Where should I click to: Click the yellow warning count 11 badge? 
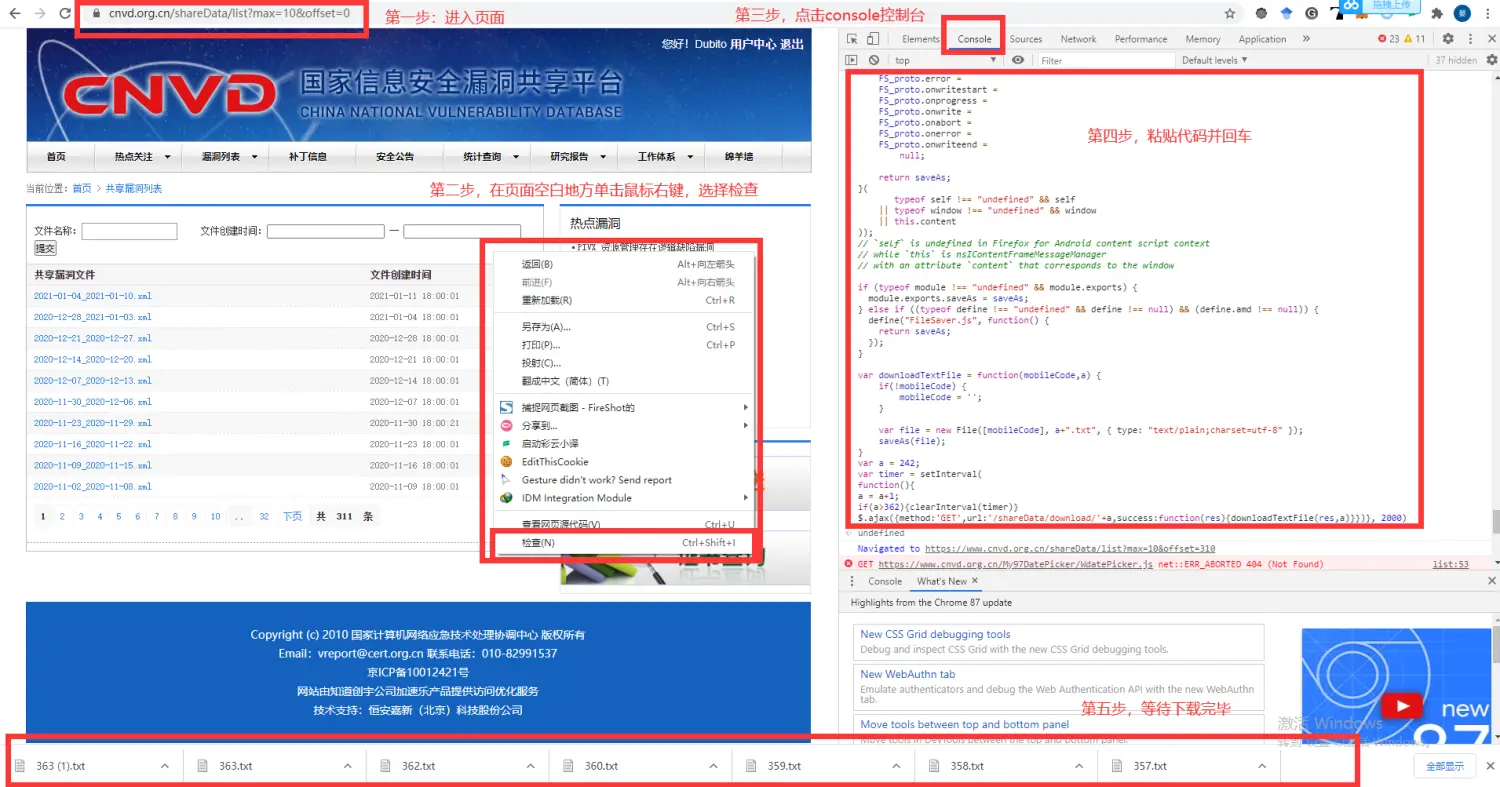pyautogui.click(x=1415, y=39)
